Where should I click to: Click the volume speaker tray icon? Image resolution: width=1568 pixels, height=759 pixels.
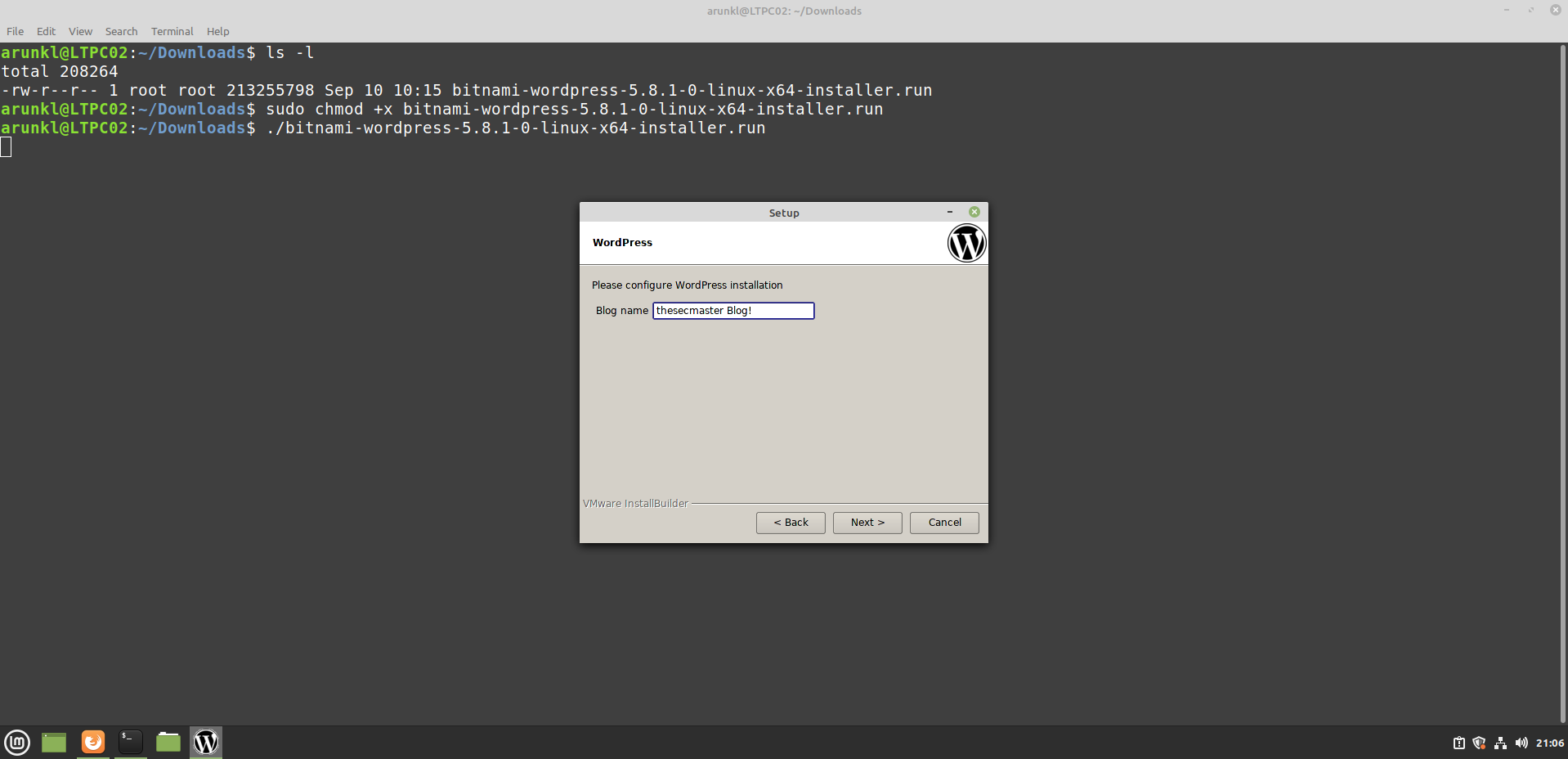(x=1521, y=743)
